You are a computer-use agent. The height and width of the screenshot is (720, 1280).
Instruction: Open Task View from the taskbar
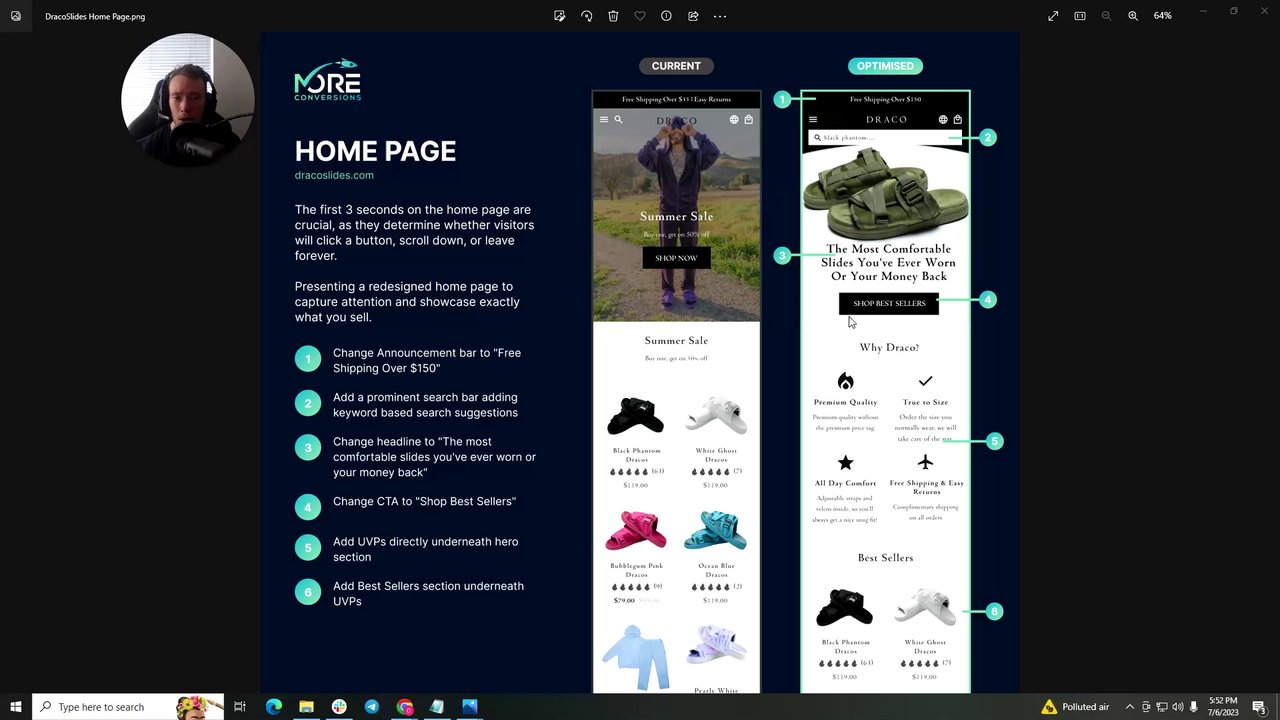240,707
